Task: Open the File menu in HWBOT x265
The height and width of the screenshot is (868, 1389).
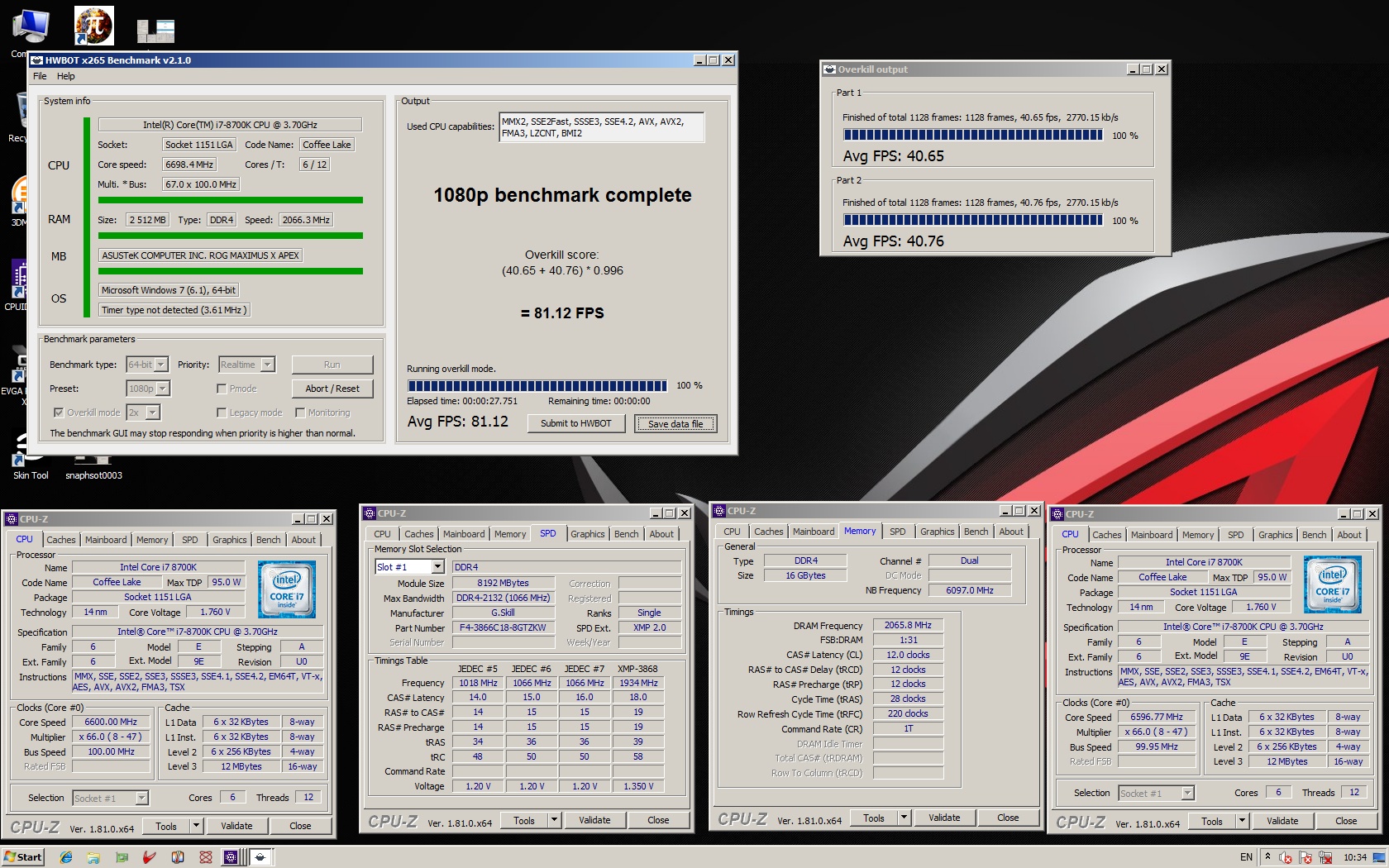Action: pyautogui.click(x=40, y=76)
